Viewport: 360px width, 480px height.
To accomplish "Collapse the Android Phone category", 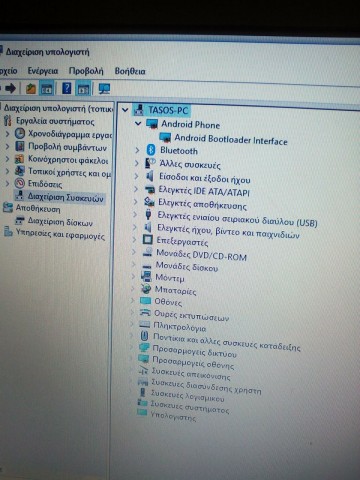I will [x=138, y=124].
